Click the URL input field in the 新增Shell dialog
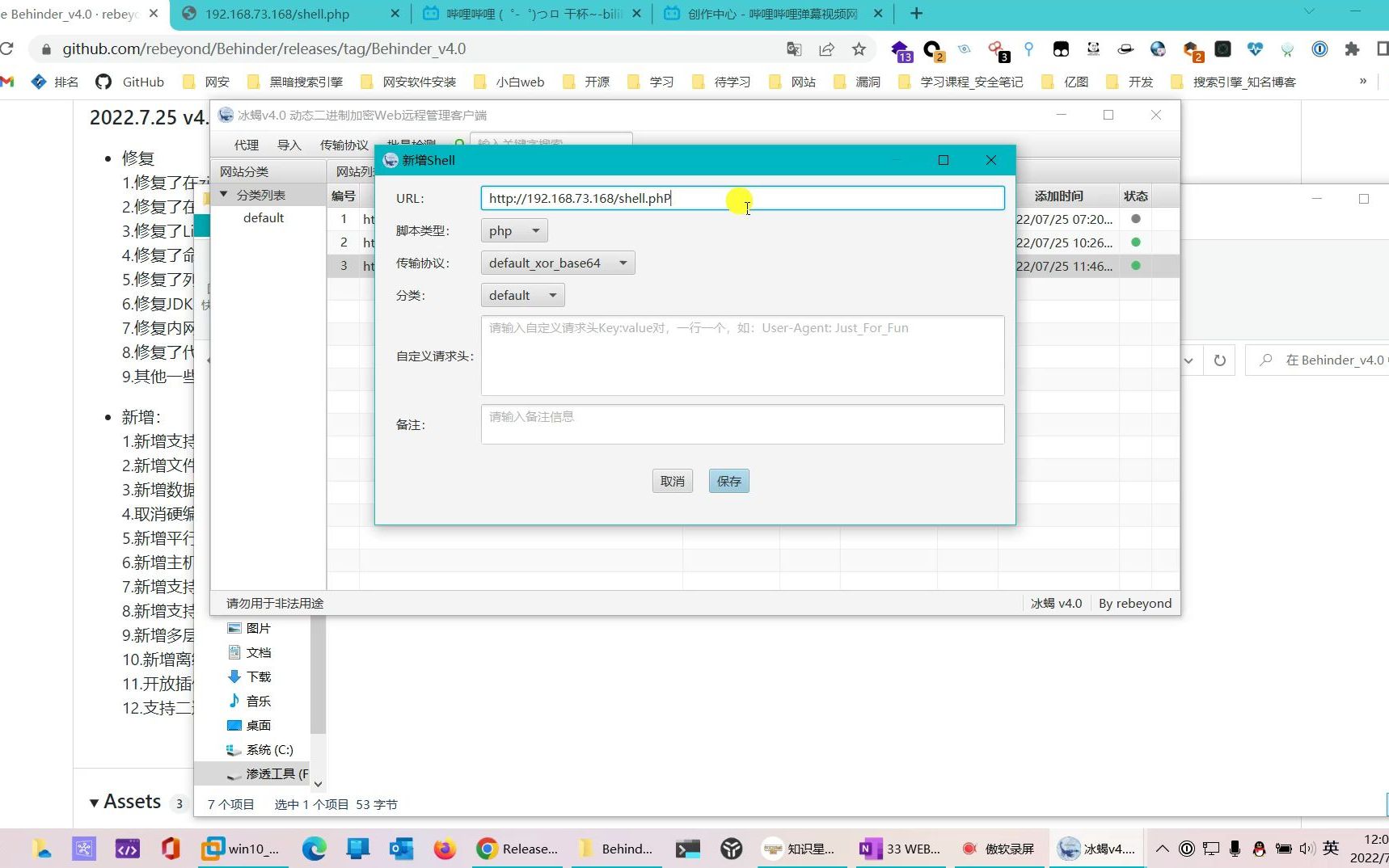Viewport: 1389px width, 868px height. point(742,198)
